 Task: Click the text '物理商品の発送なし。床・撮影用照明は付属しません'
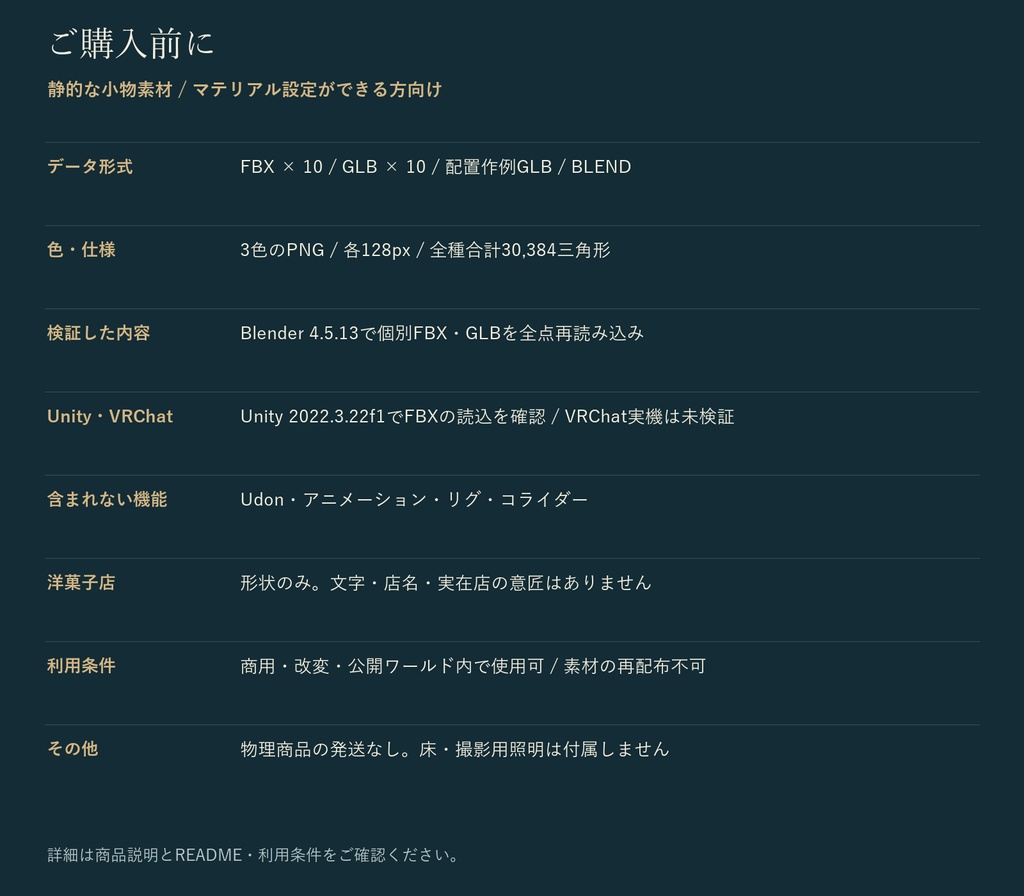pyautogui.click(x=455, y=749)
